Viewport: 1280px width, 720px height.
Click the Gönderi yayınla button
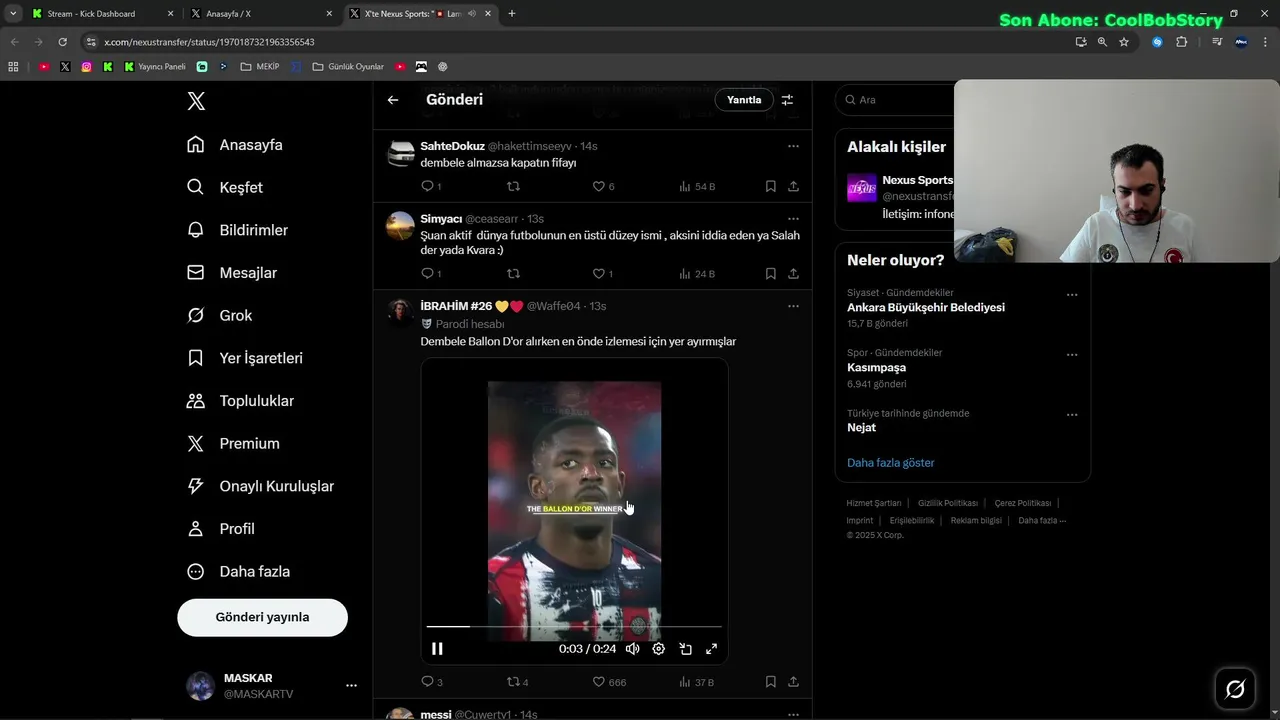262,617
